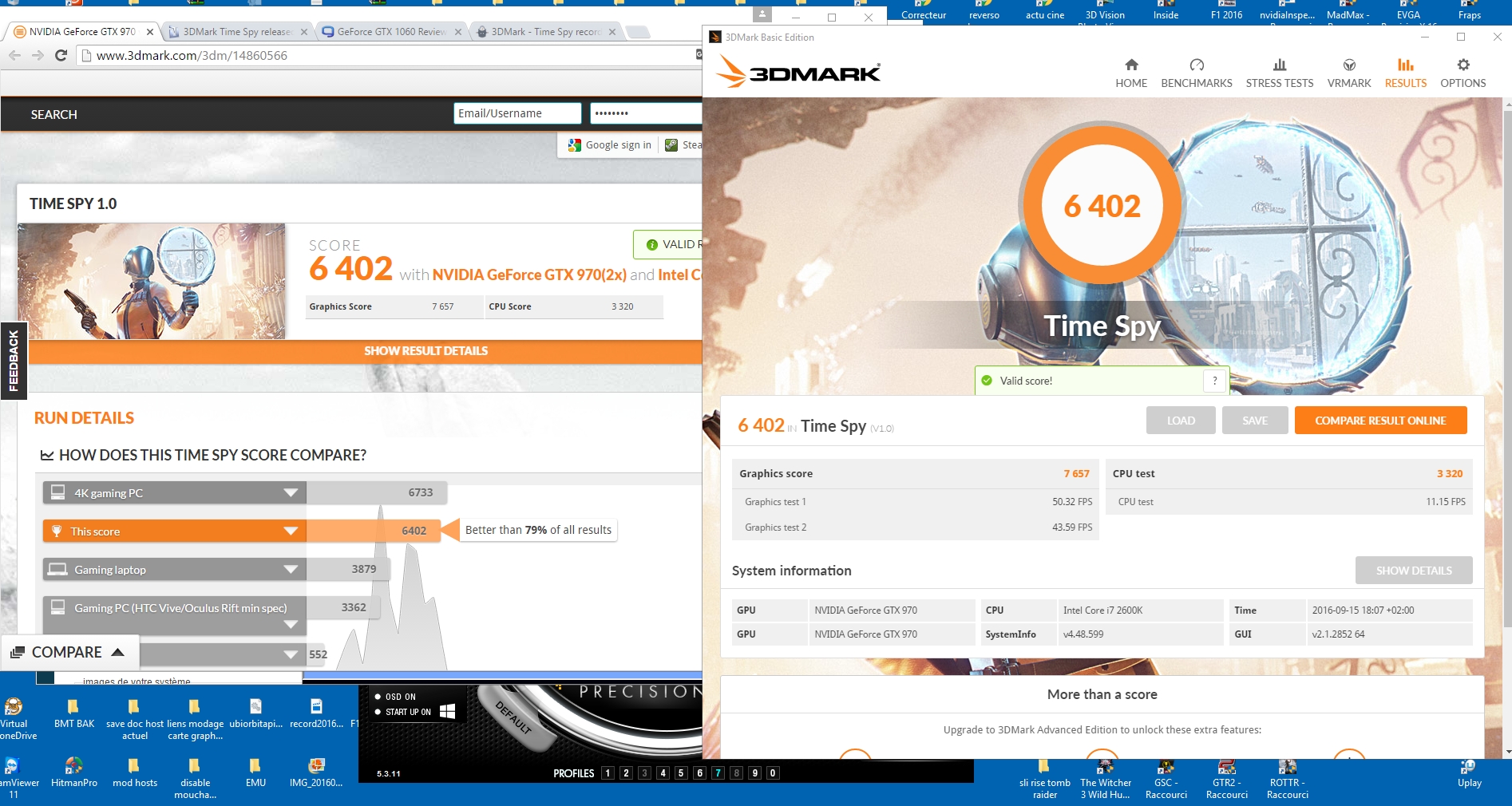Click the Chrome address bar URL
This screenshot has width=1512, height=806.
coord(192,55)
